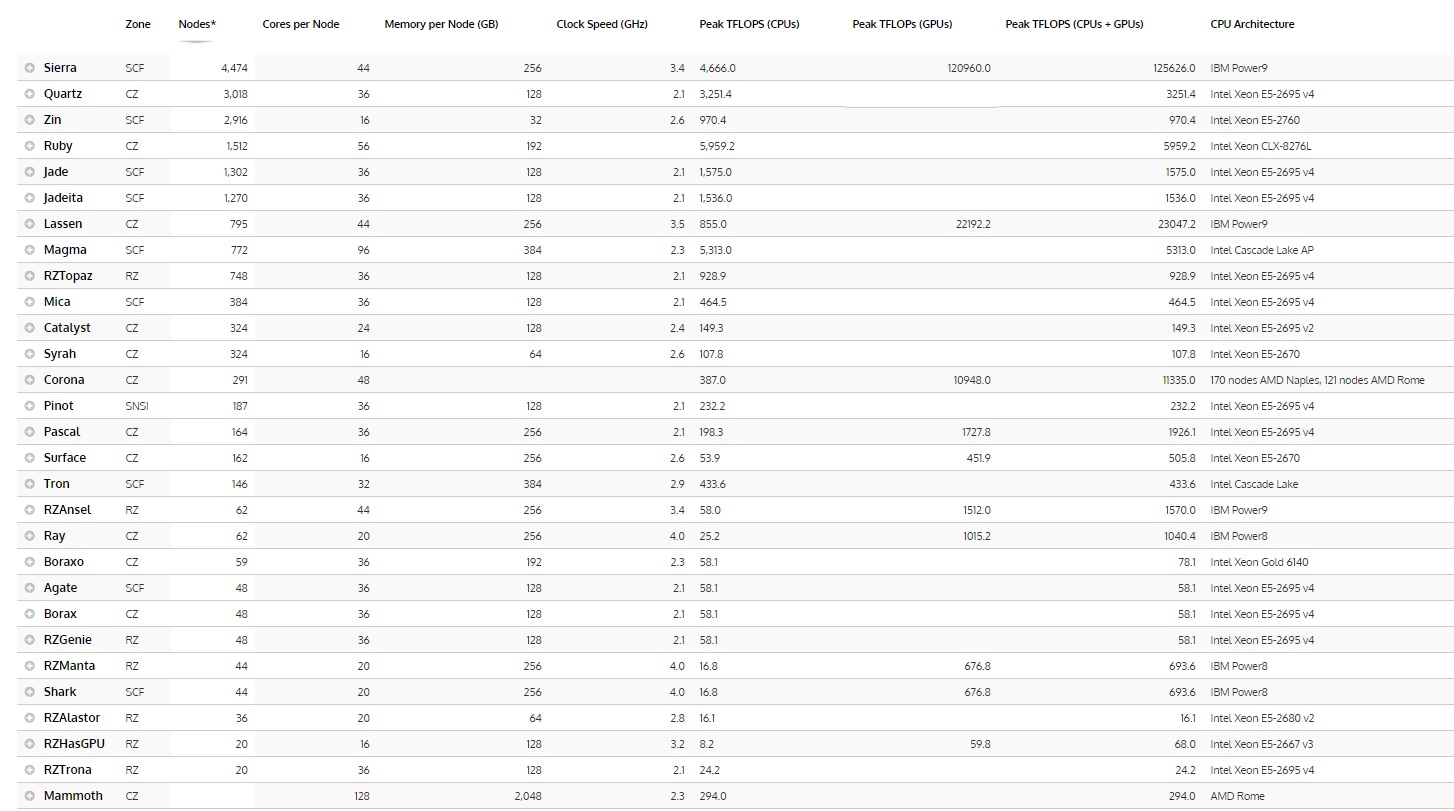Expand the Magma row plus icon

click(30, 250)
